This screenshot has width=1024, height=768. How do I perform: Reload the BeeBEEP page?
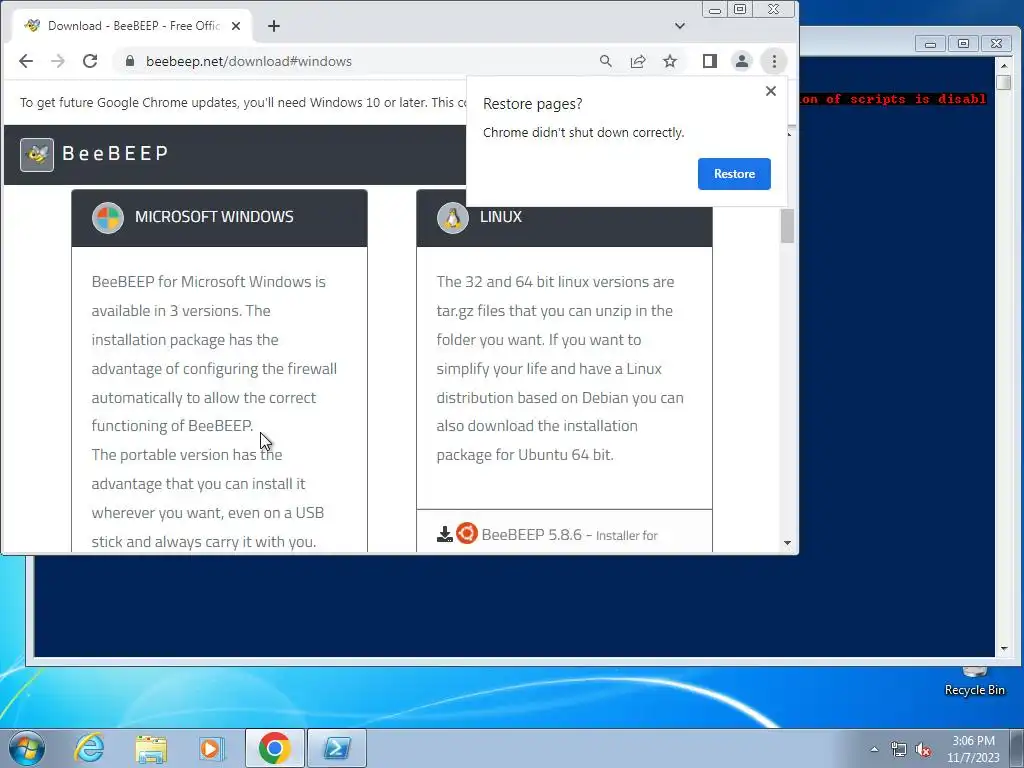pos(90,61)
